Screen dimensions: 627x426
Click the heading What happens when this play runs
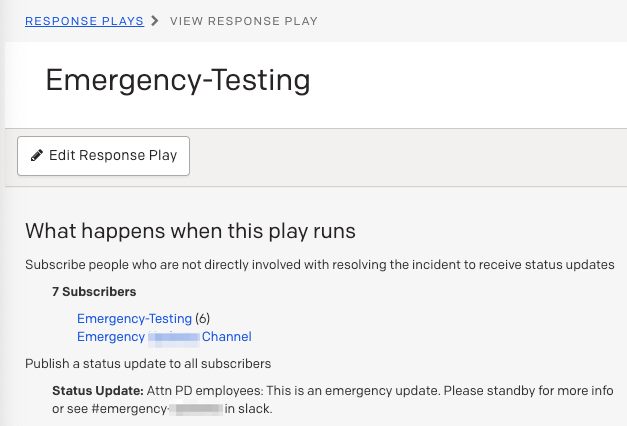tap(190, 231)
